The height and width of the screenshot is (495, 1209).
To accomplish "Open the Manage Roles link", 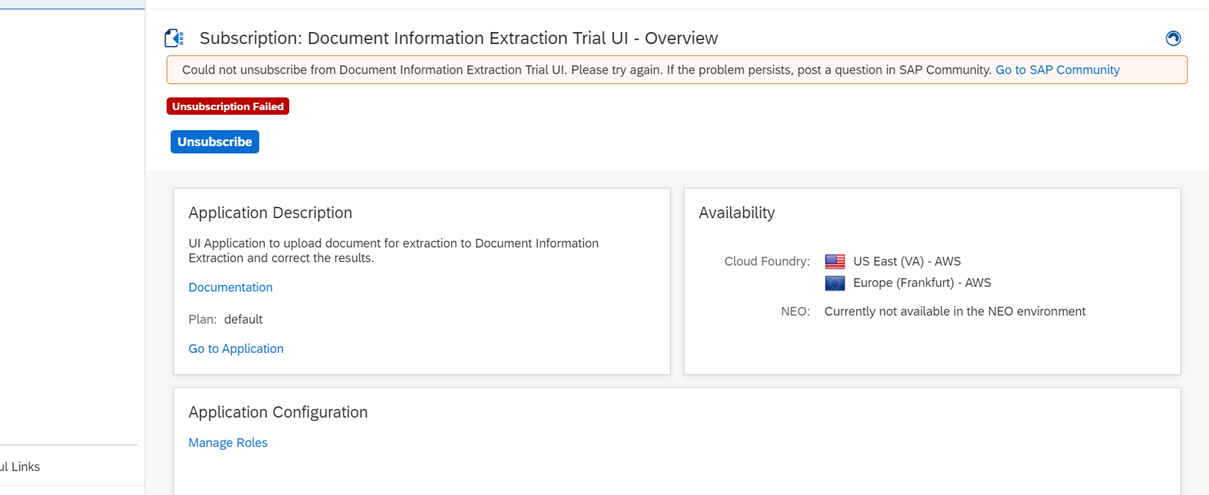I will pyautogui.click(x=228, y=442).
